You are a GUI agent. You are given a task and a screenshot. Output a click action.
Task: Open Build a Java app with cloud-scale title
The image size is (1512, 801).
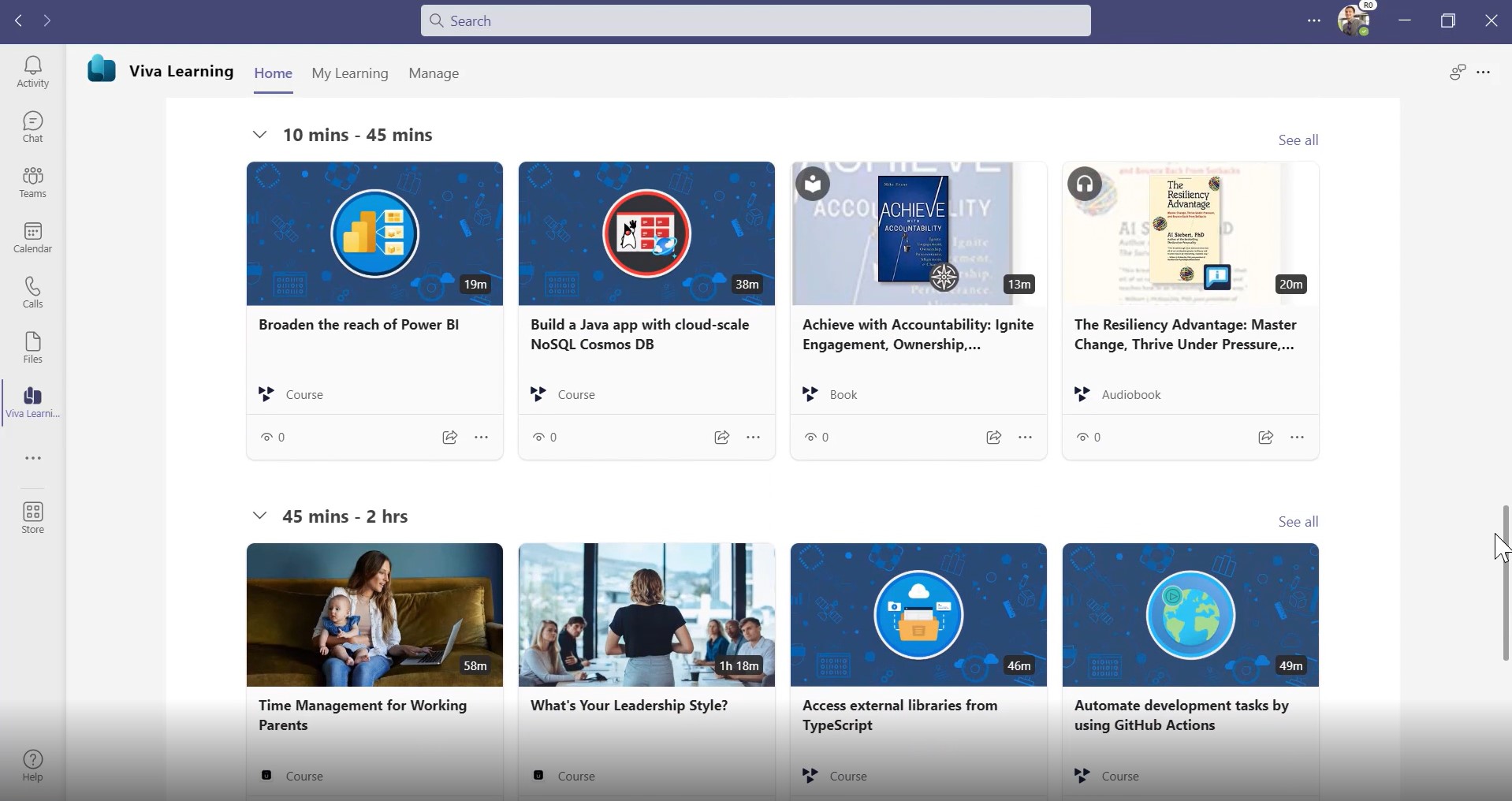pyautogui.click(x=640, y=334)
